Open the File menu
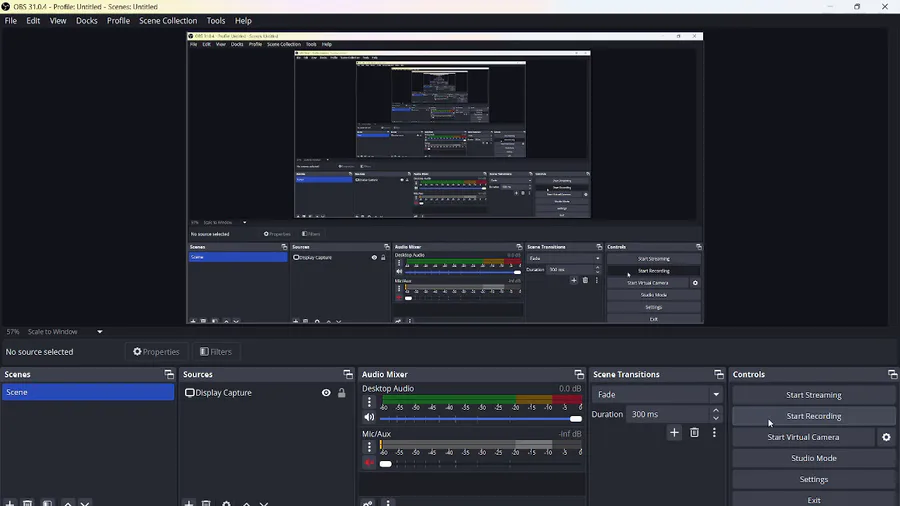The width and height of the screenshot is (900, 506). 11,21
